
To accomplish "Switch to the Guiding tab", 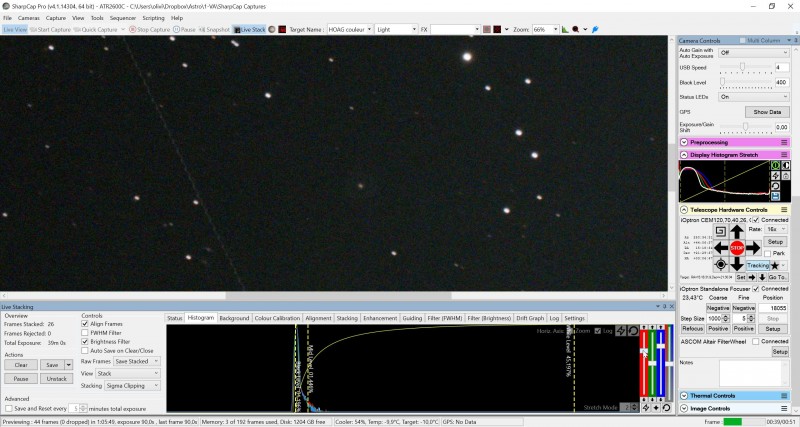I will point(412,318).
